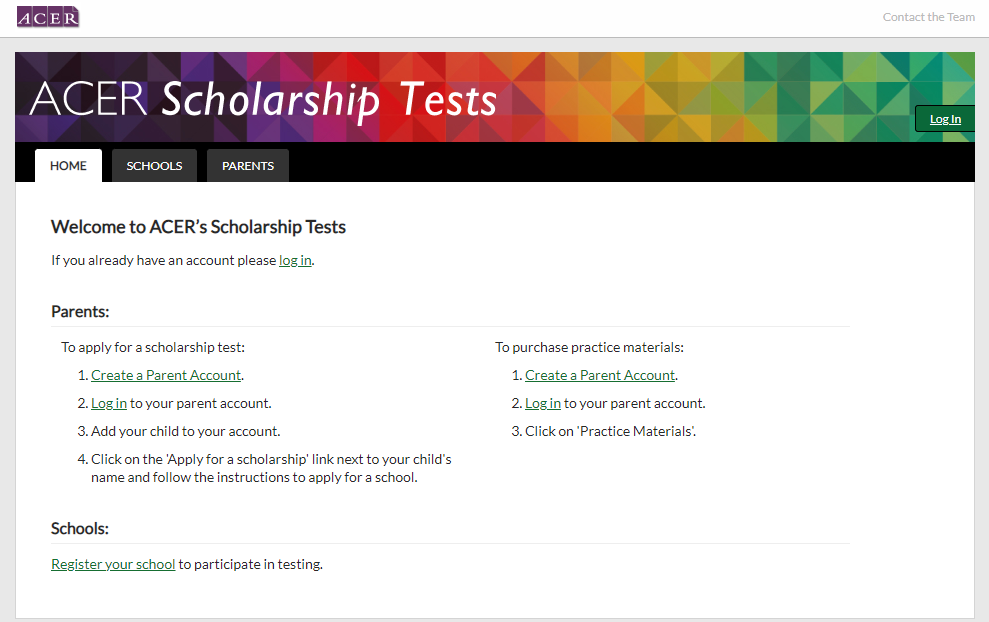Follow the 'log in' link after 'account please'
Image resolution: width=989 pixels, height=622 pixels.
point(295,261)
